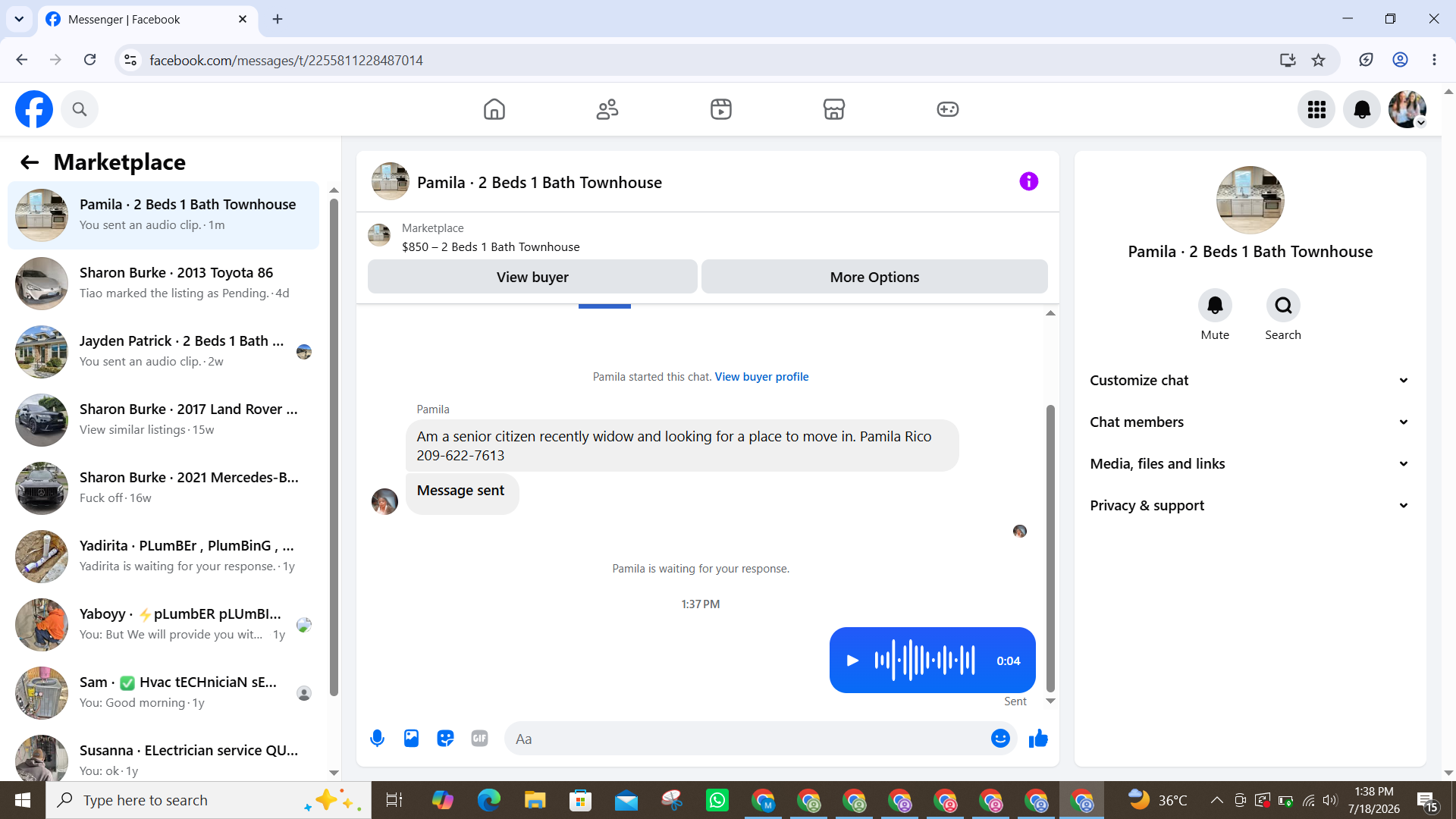Choose a sticker icon

click(x=445, y=739)
